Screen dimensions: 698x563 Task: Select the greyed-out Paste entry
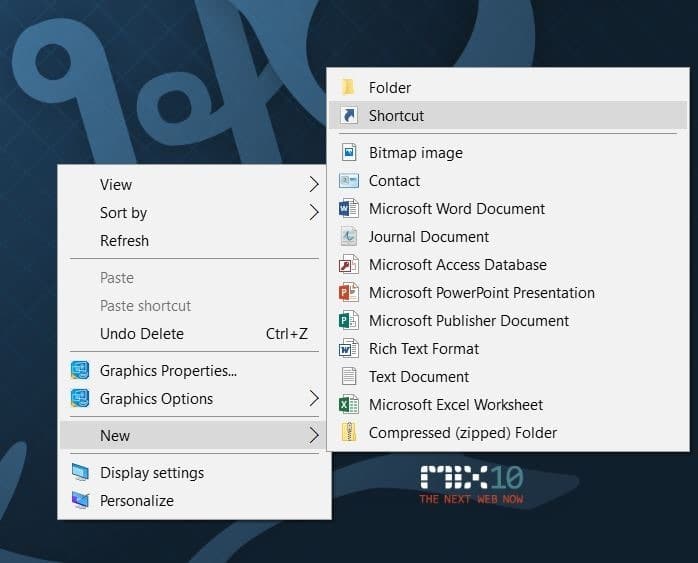(194, 278)
